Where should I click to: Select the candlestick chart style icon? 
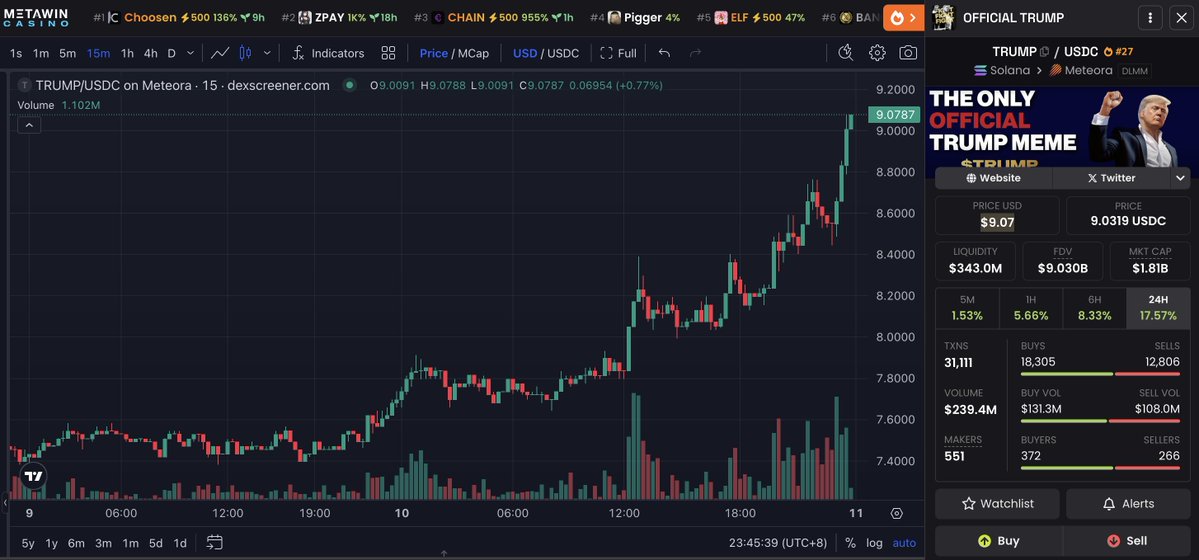tap(245, 53)
